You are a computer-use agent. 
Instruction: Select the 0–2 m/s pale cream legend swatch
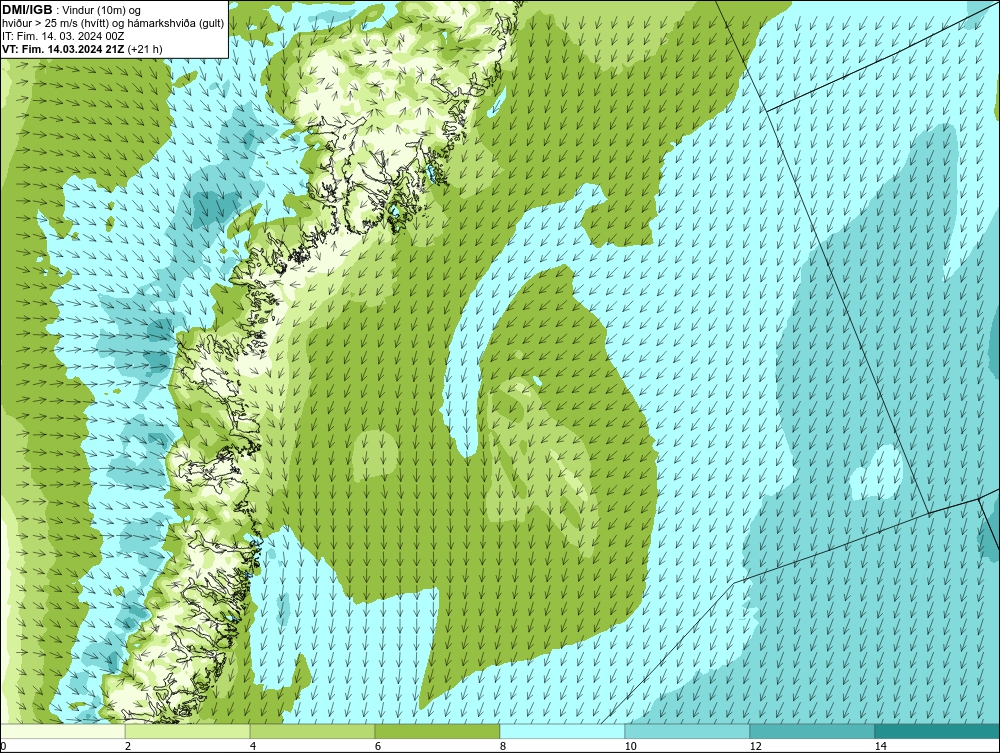pos(62,731)
